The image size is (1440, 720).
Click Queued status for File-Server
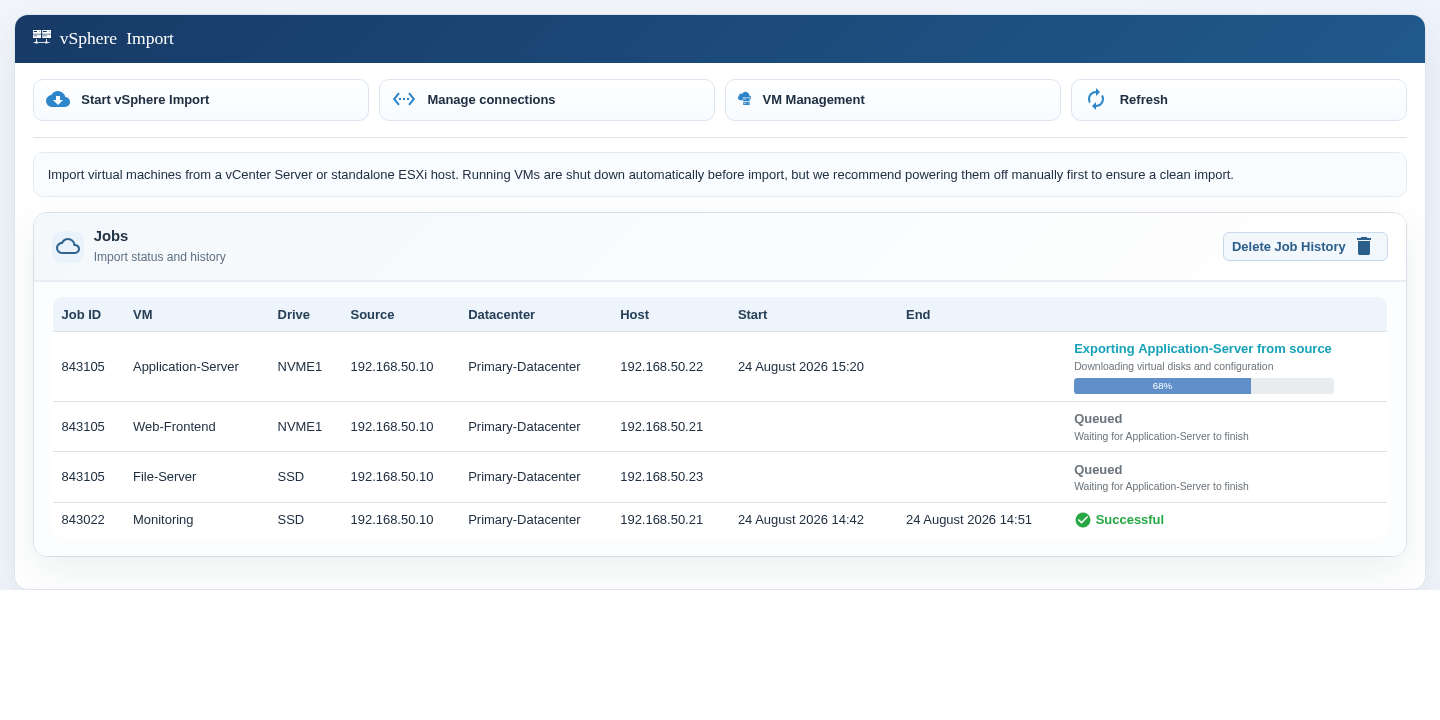tap(1098, 469)
